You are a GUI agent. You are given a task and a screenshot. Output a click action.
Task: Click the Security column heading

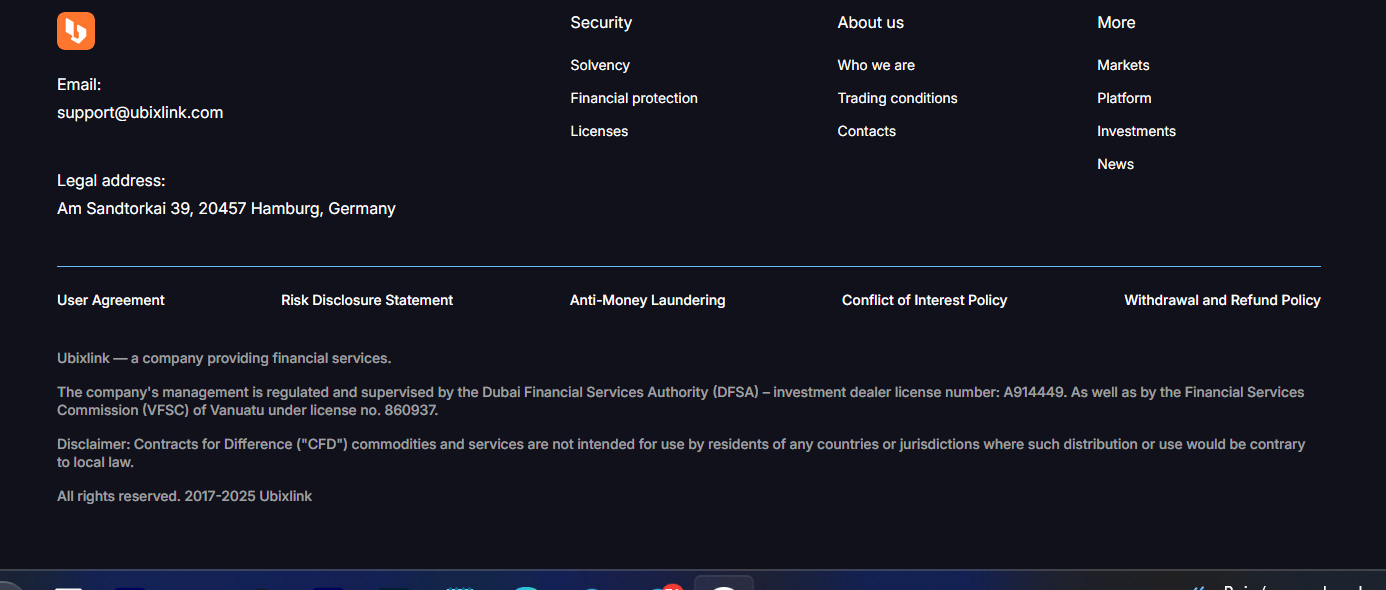[601, 22]
